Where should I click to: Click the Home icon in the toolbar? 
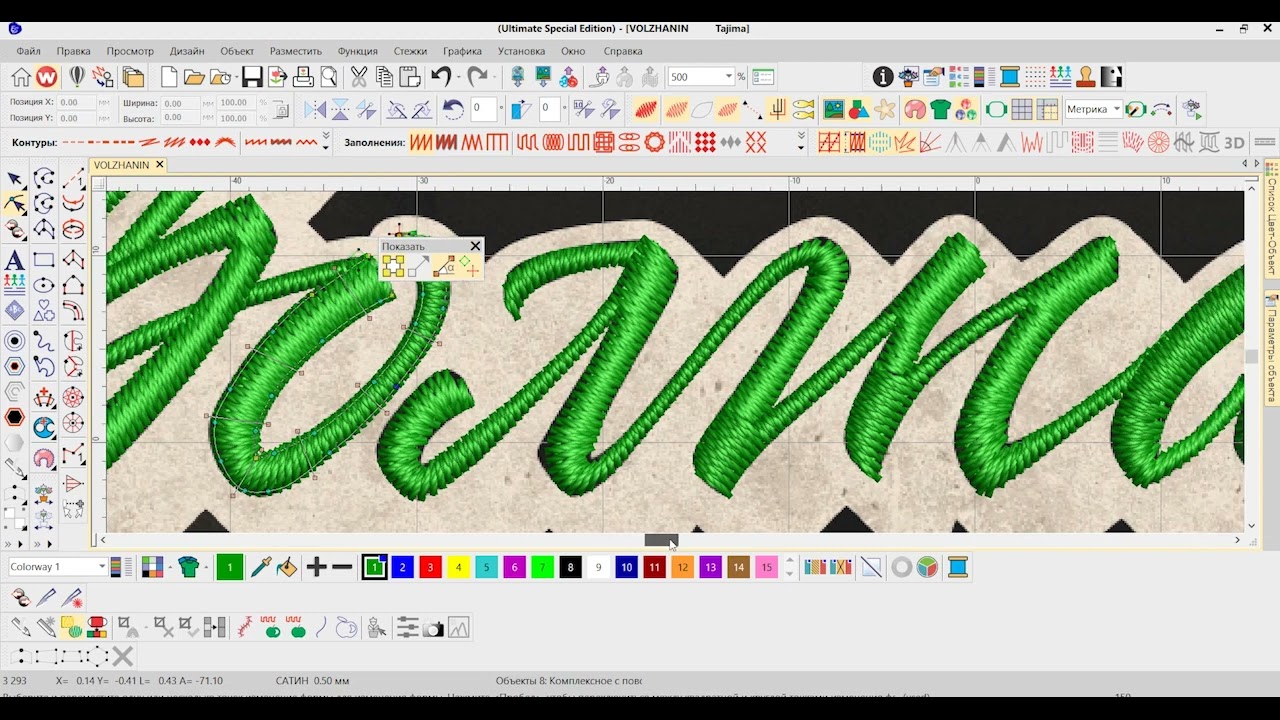[x=21, y=77]
